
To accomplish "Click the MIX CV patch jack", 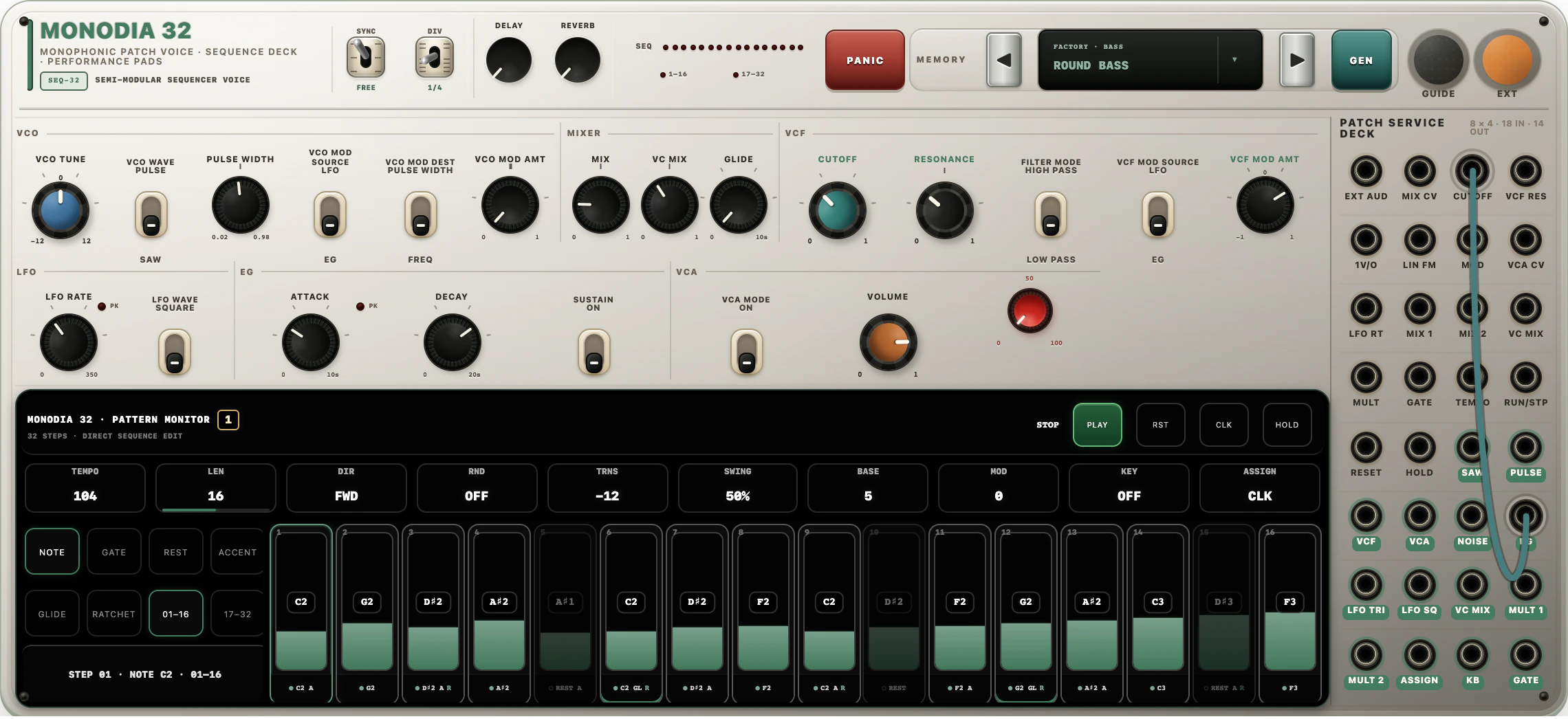I will 1419,170.
